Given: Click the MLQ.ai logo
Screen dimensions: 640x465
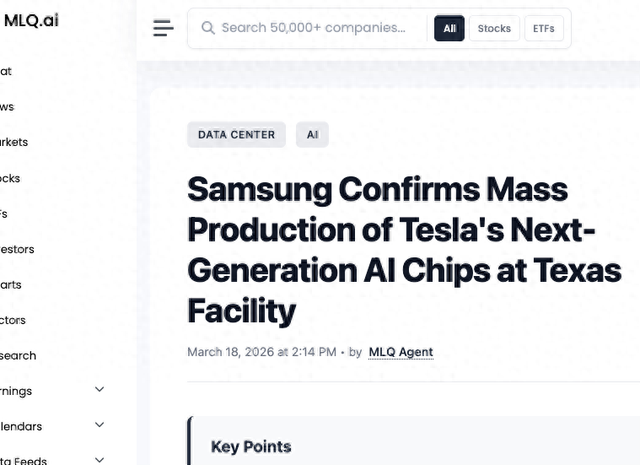Looking at the screenshot, I should click(x=30, y=20).
